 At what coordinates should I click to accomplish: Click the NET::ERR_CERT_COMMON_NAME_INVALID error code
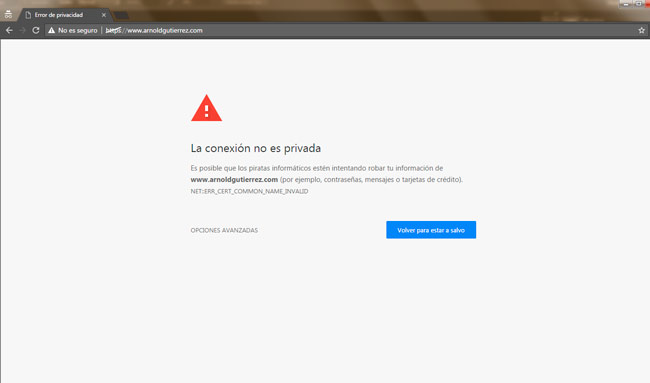249,191
